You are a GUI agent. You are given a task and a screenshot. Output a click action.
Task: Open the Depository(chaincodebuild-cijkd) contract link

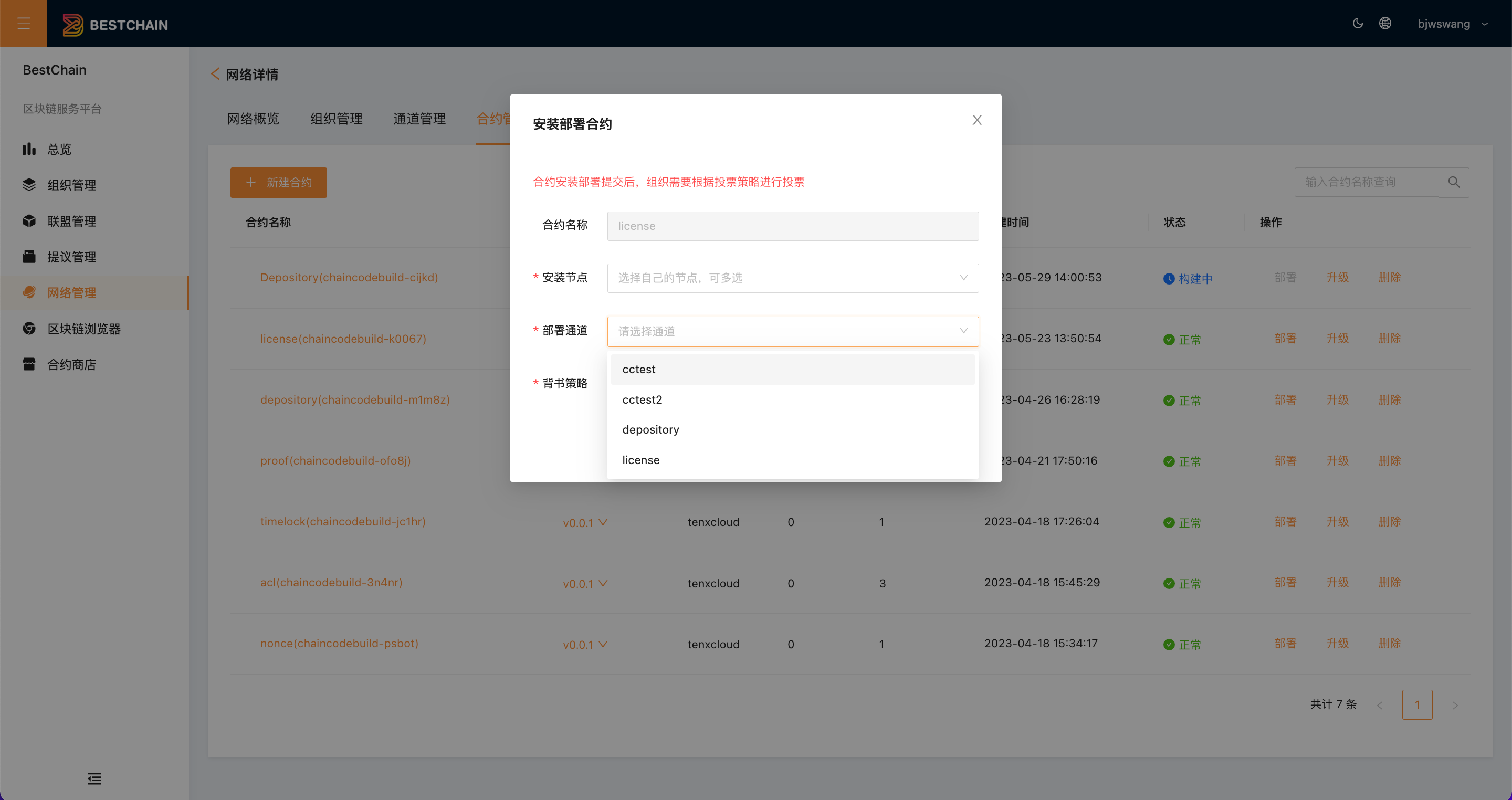pos(349,278)
